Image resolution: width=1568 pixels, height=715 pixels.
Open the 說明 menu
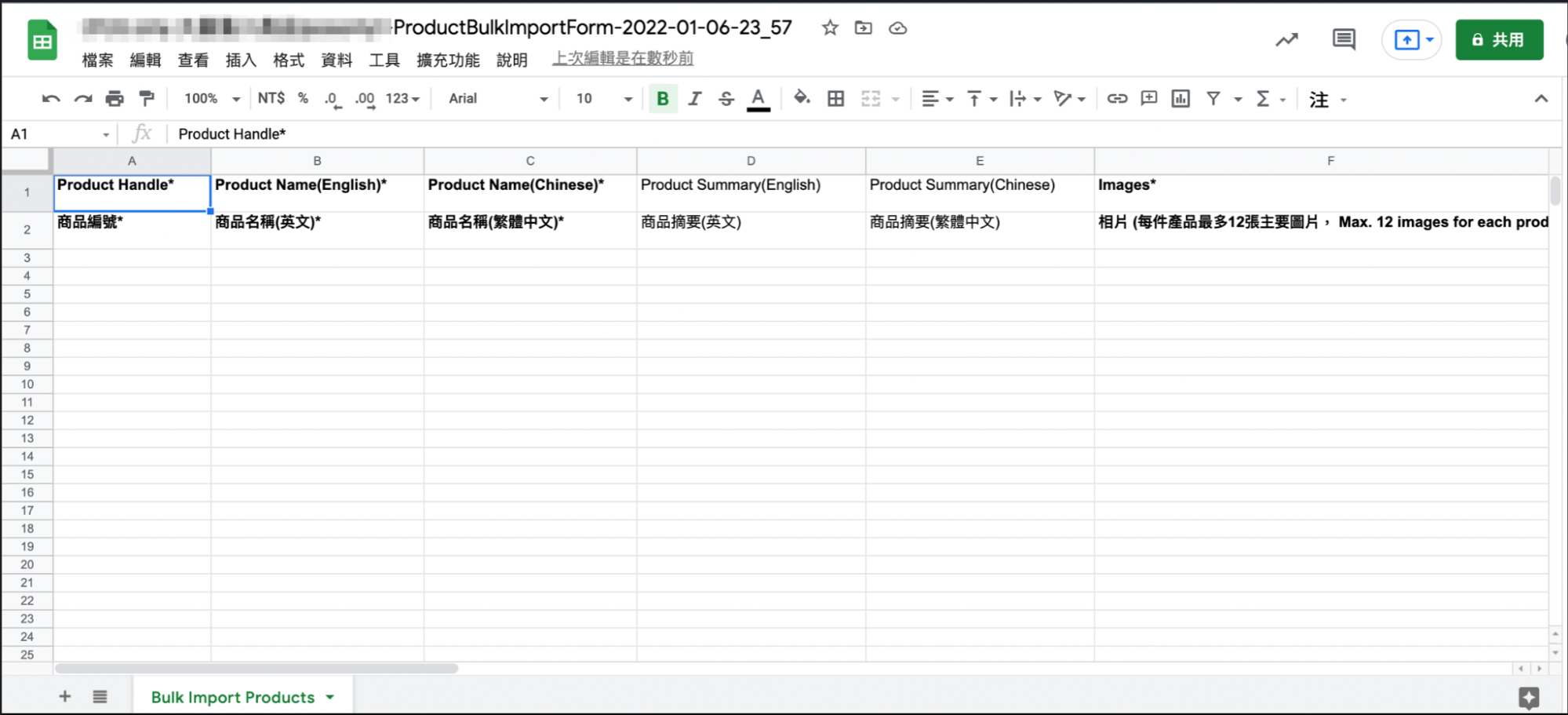point(511,60)
